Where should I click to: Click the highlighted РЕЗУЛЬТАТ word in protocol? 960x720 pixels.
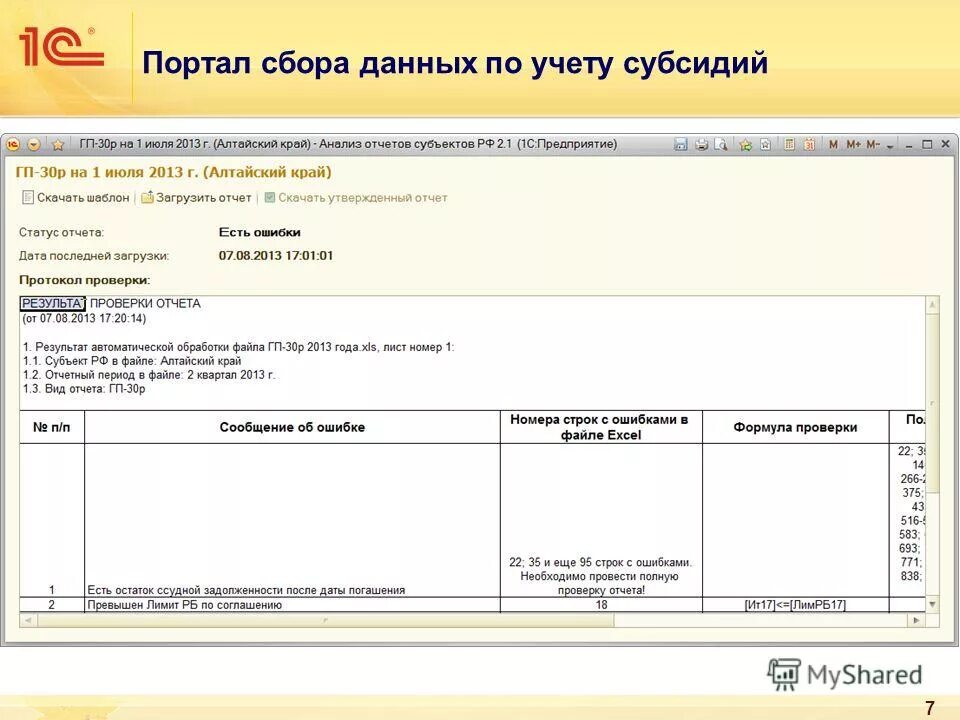click(53, 304)
